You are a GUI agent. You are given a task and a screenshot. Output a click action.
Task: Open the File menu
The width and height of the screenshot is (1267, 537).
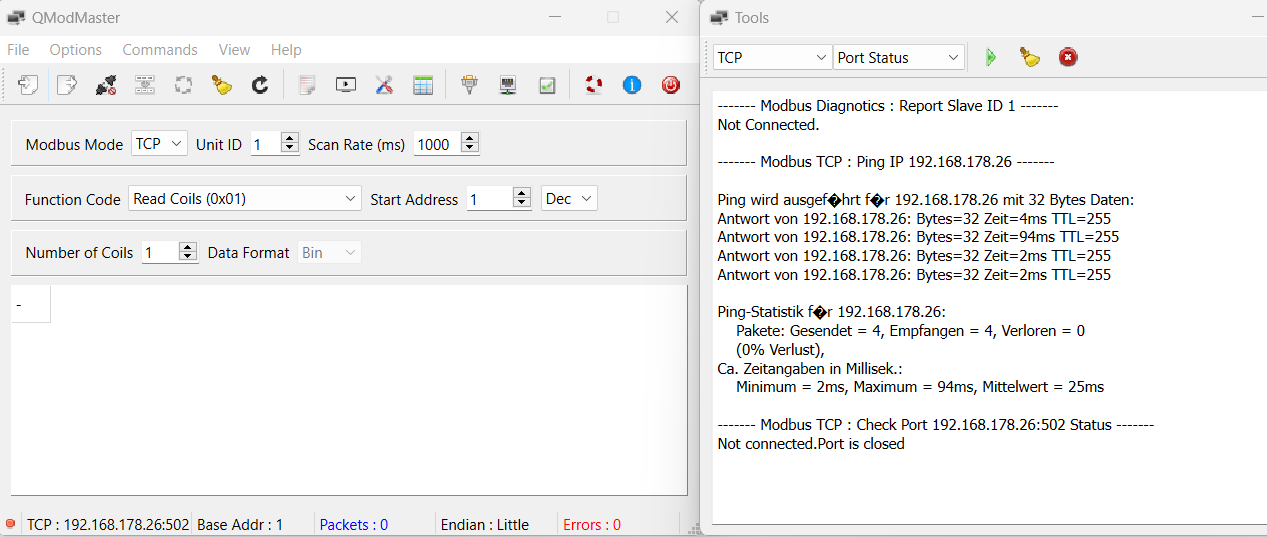tap(18, 50)
